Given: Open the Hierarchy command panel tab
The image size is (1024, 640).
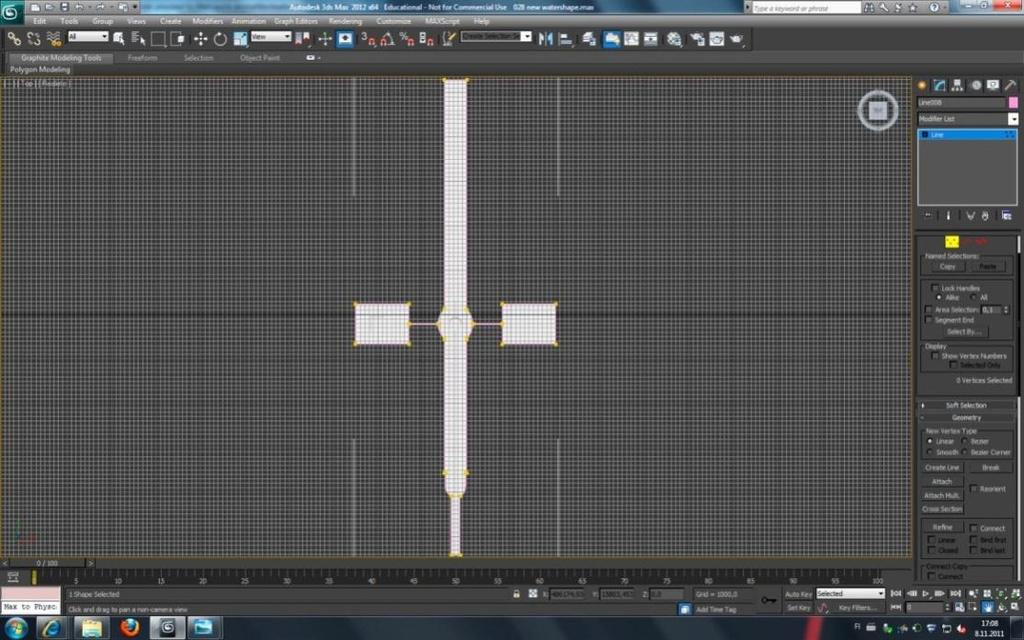Looking at the screenshot, I should (x=957, y=85).
